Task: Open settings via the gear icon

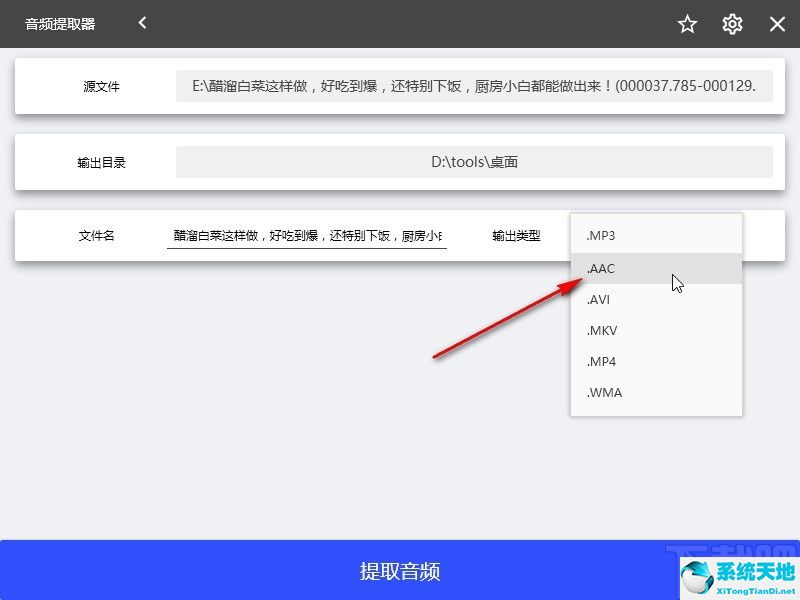Action: coord(732,24)
